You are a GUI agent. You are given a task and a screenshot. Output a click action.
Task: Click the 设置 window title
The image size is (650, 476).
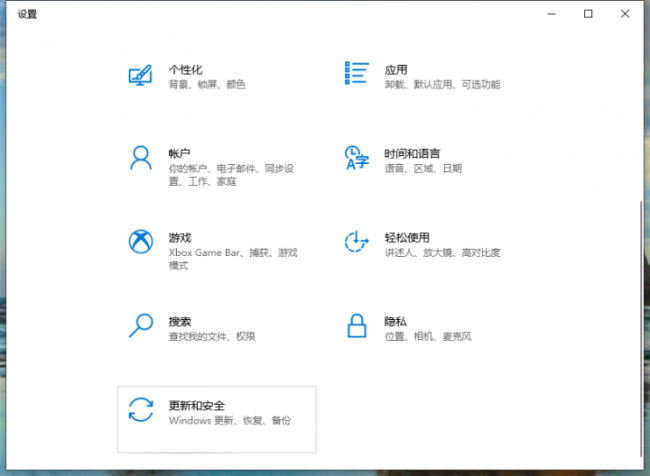27,14
